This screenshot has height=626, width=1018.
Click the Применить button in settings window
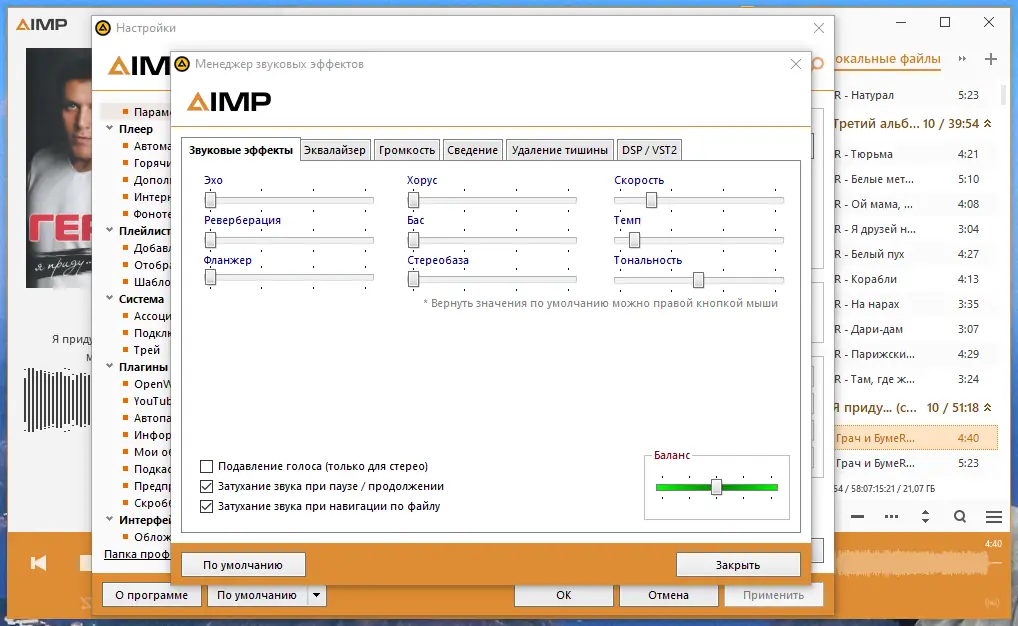774,595
